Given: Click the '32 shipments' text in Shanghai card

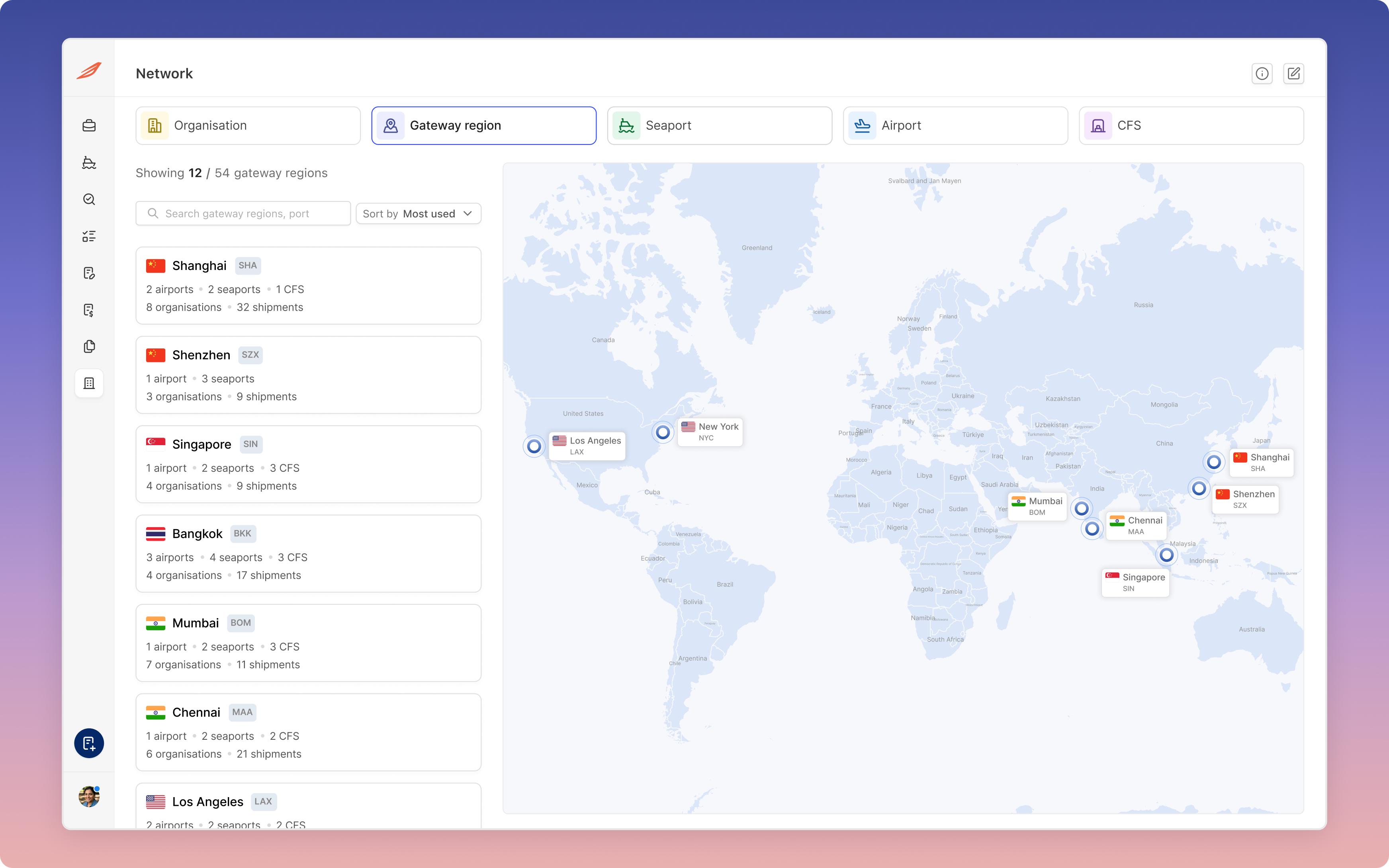Looking at the screenshot, I should 270,307.
